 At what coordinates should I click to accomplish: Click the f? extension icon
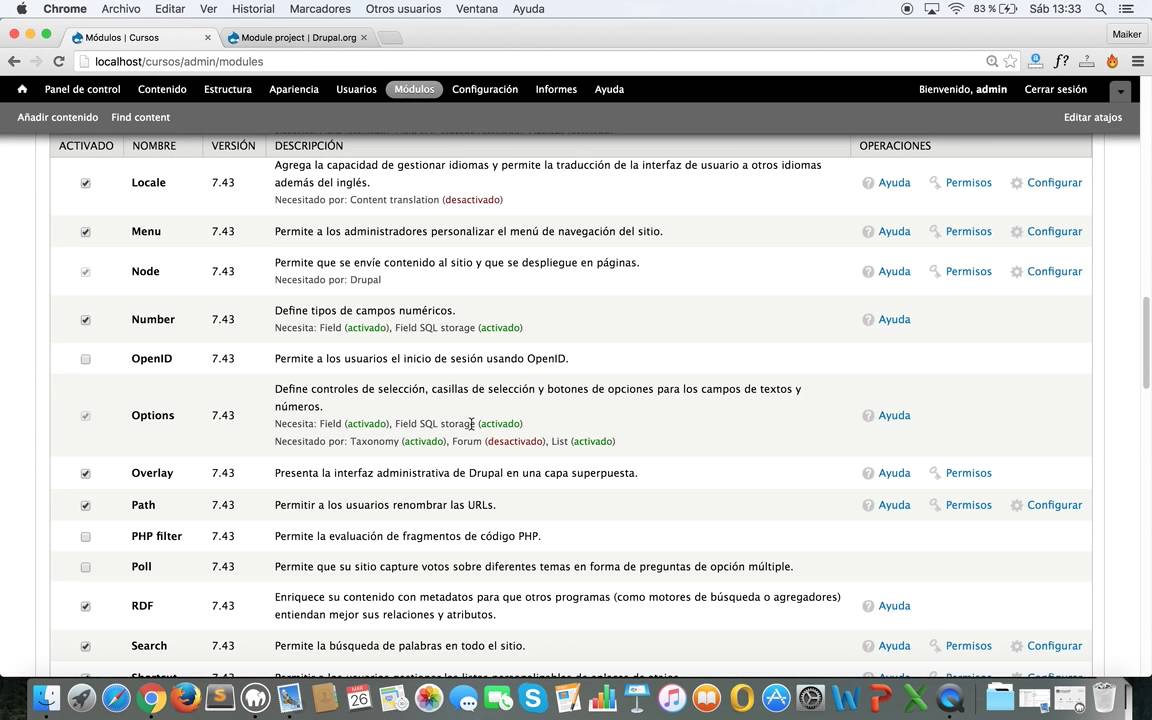1061,62
